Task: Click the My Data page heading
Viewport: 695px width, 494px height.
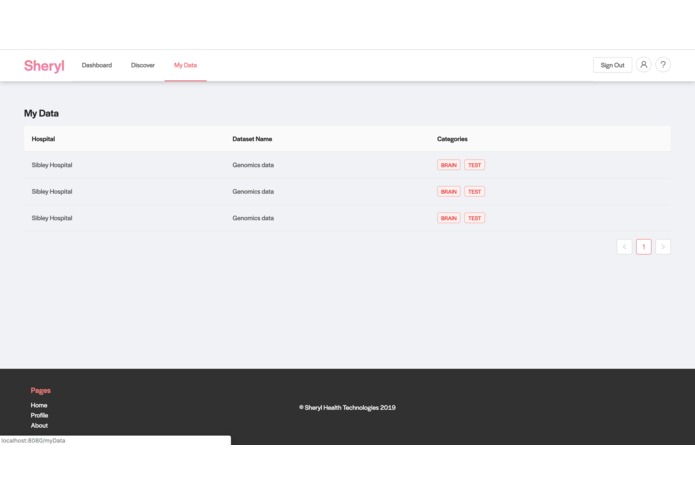Action: click(41, 113)
